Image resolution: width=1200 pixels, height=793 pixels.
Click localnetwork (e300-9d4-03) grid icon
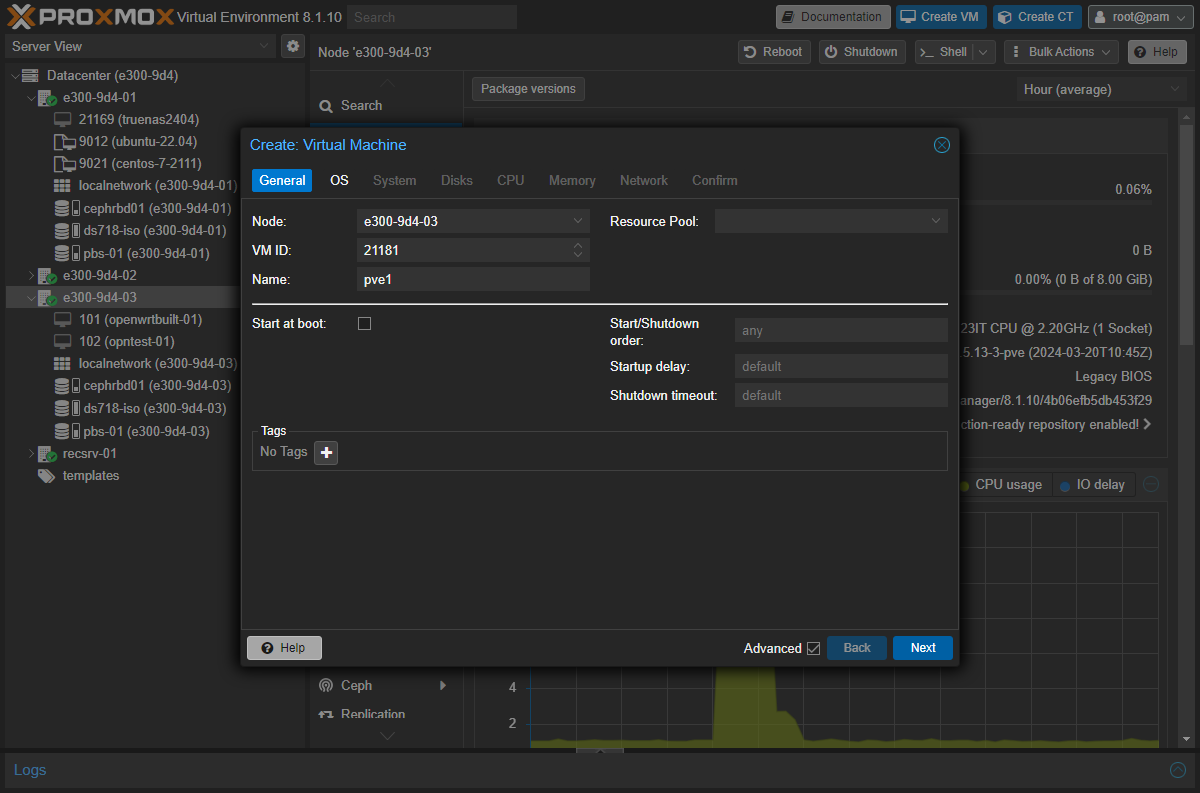click(x=62, y=364)
